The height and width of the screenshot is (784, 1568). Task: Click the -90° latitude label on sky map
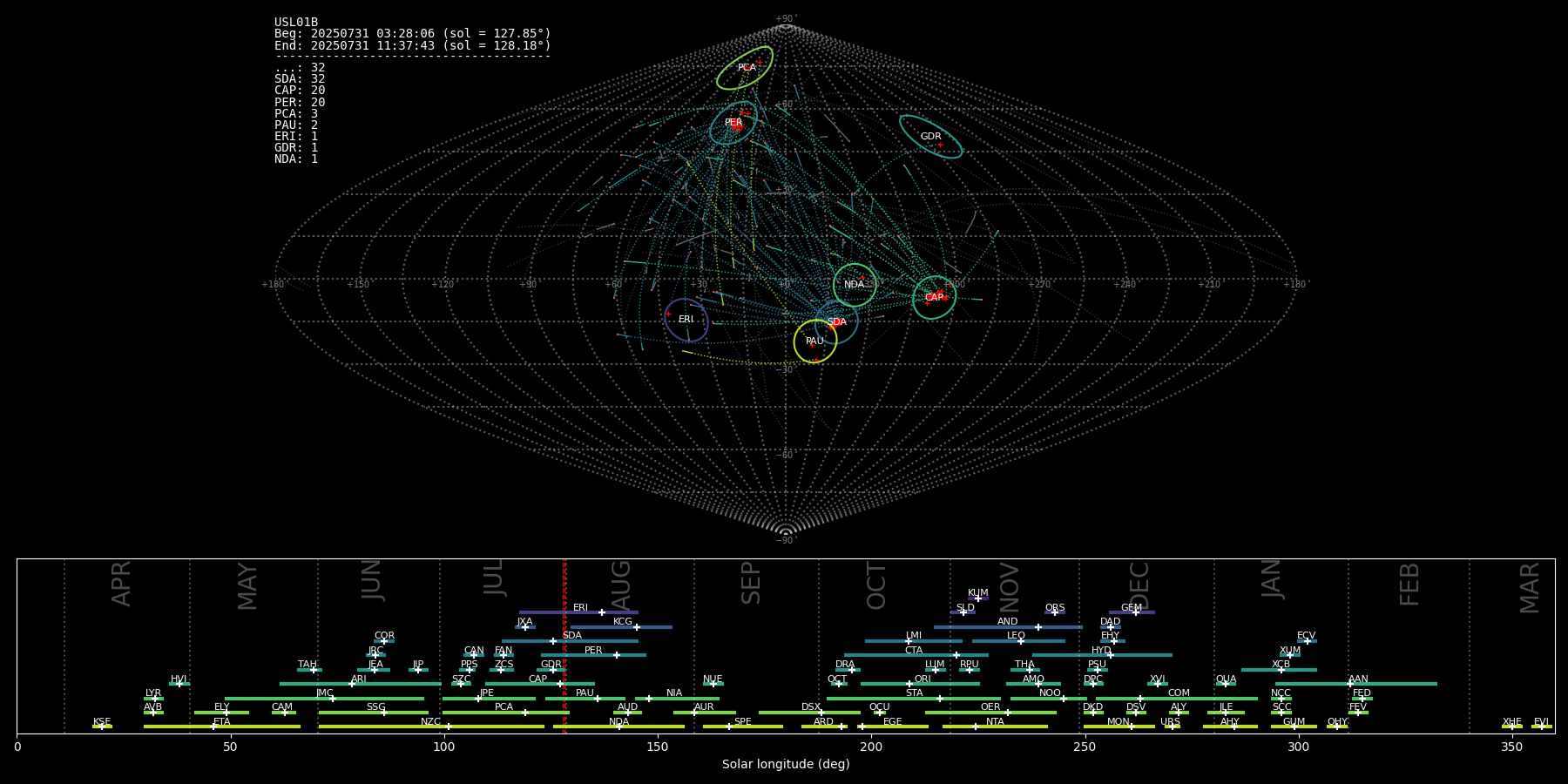click(786, 541)
